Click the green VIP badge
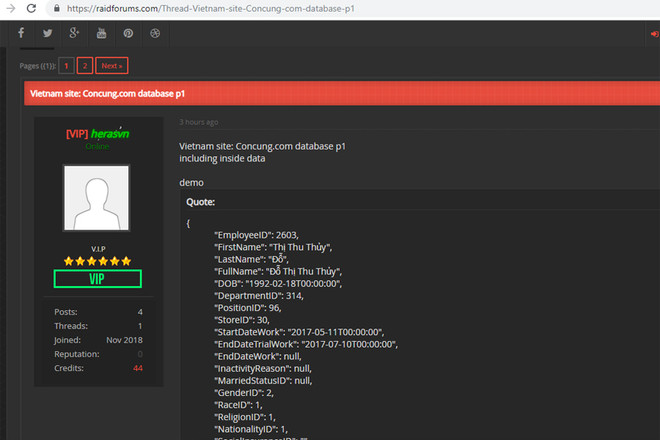 point(97,279)
